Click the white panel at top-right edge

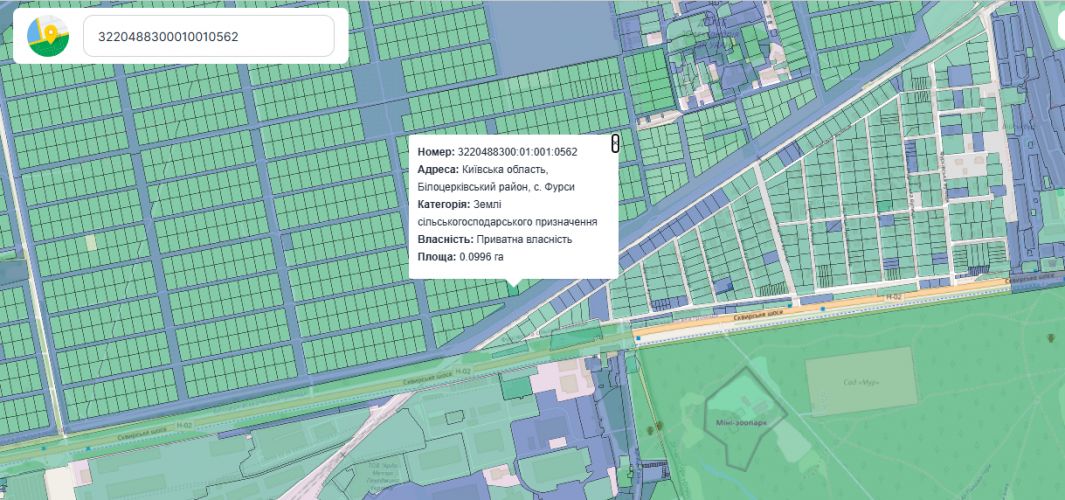[1060, 24]
